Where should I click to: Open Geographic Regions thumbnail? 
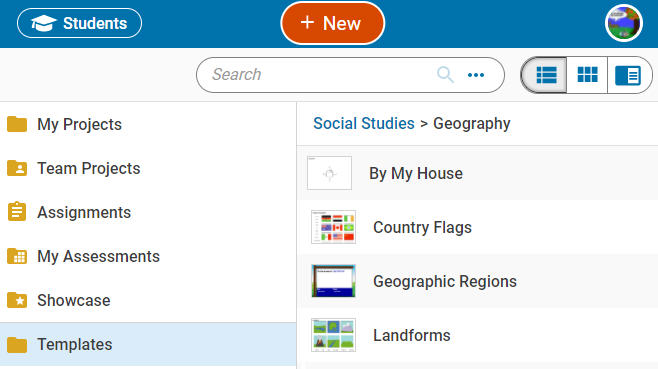coord(334,281)
